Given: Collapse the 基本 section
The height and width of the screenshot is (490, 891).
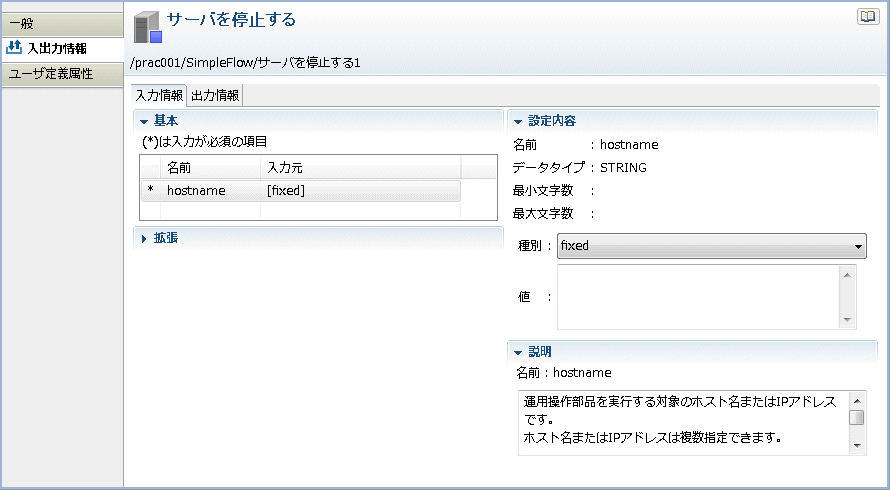Looking at the screenshot, I should 144,122.
